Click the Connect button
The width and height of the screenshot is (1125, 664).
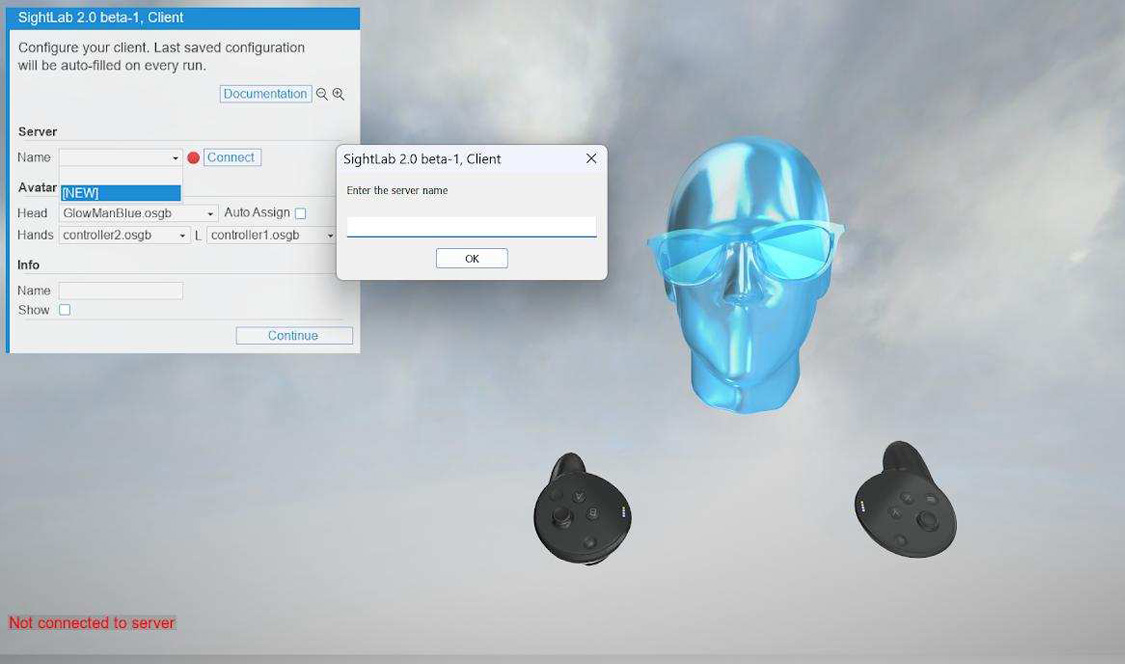click(x=230, y=157)
